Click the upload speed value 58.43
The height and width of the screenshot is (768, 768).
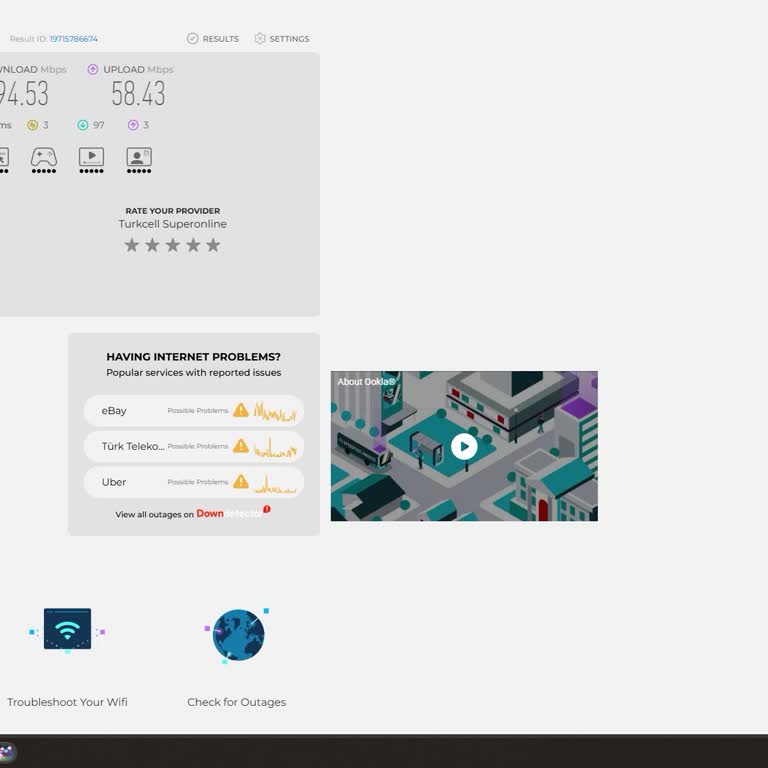[138, 94]
